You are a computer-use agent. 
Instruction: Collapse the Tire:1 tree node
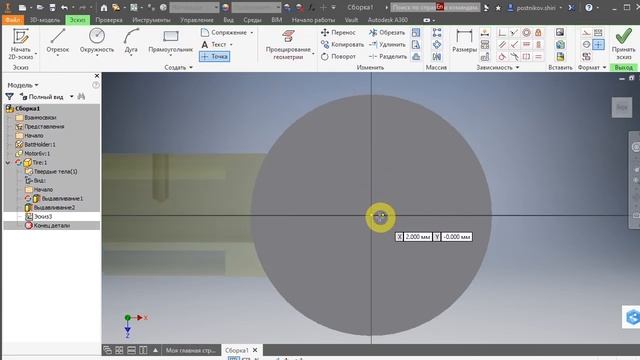click(x=8, y=162)
